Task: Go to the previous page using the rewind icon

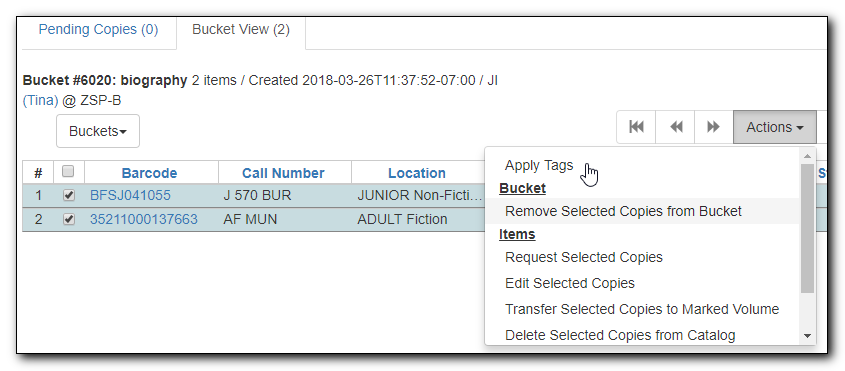Action: (675, 127)
